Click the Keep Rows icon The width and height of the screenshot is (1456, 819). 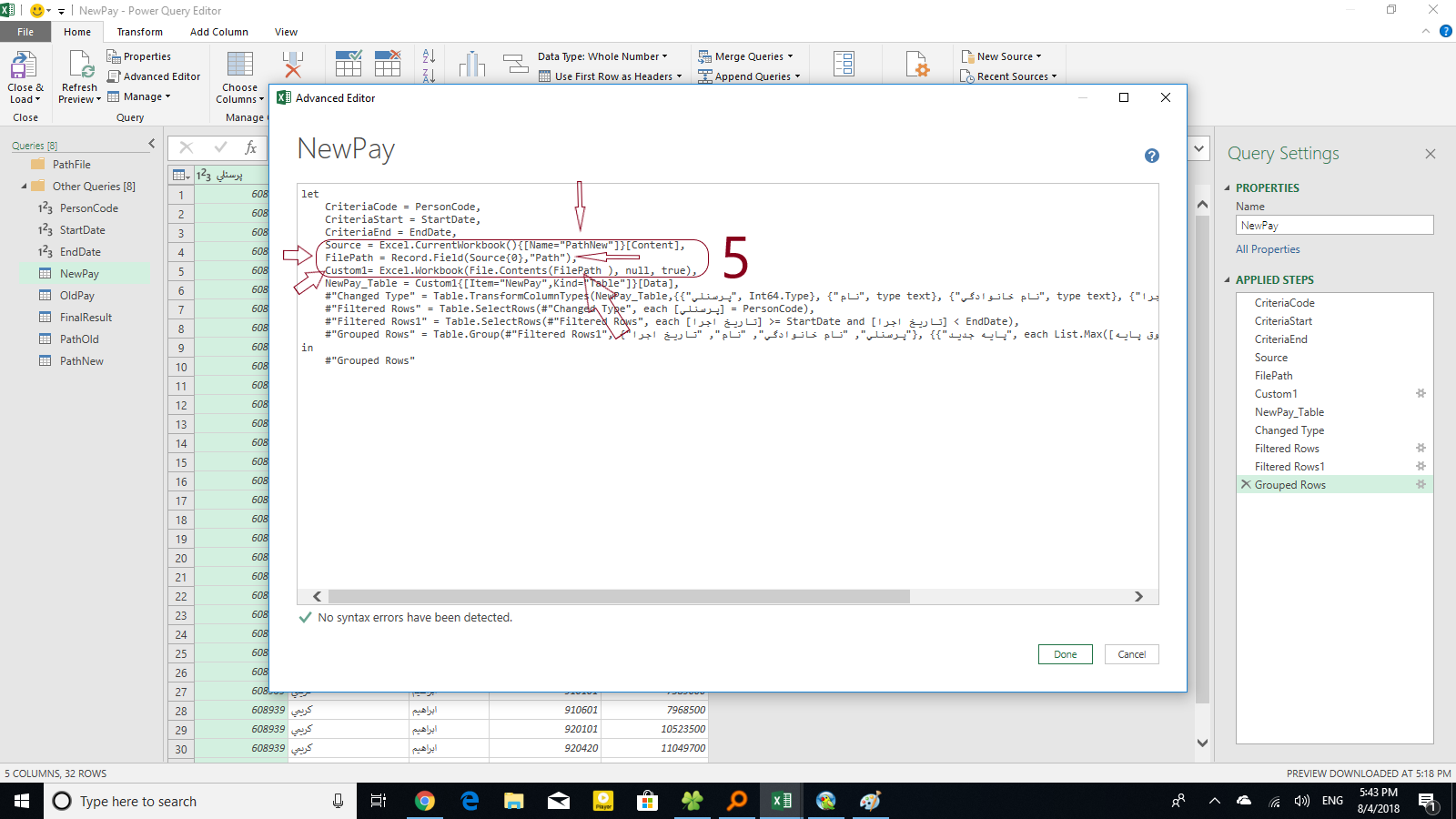[349, 64]
